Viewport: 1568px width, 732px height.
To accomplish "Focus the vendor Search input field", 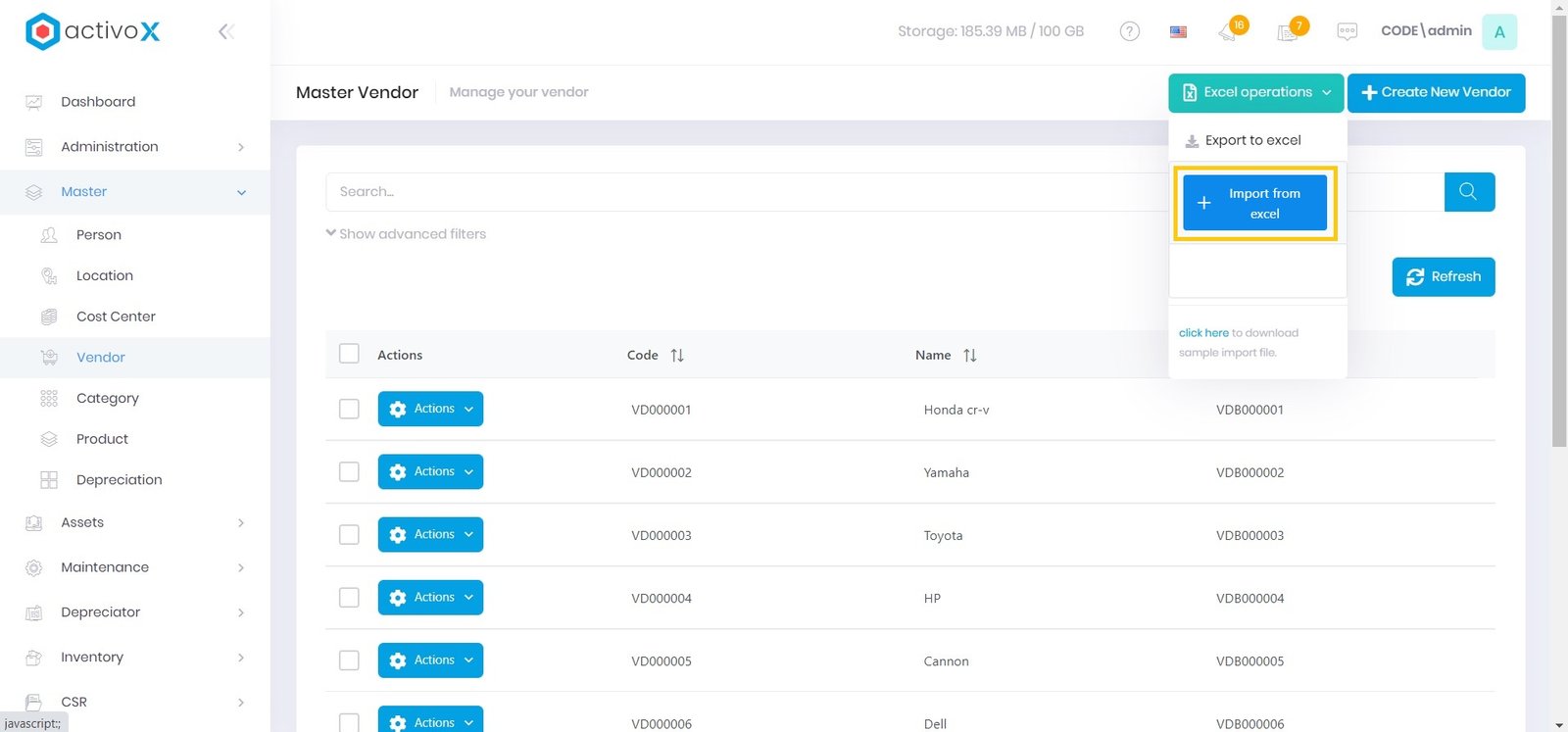I will (745, 192).
